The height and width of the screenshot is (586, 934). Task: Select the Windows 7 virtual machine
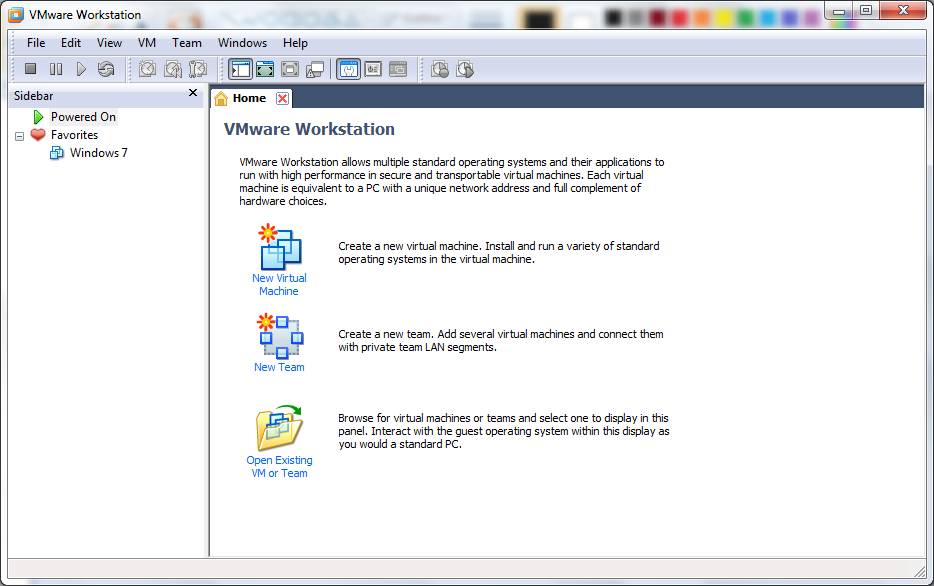click(98, 153)
